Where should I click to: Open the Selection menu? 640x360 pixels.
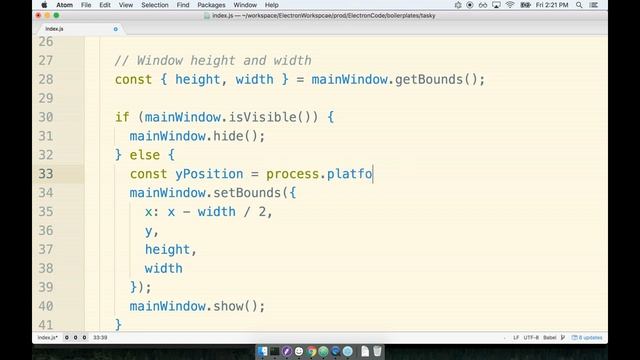point(155,5)
